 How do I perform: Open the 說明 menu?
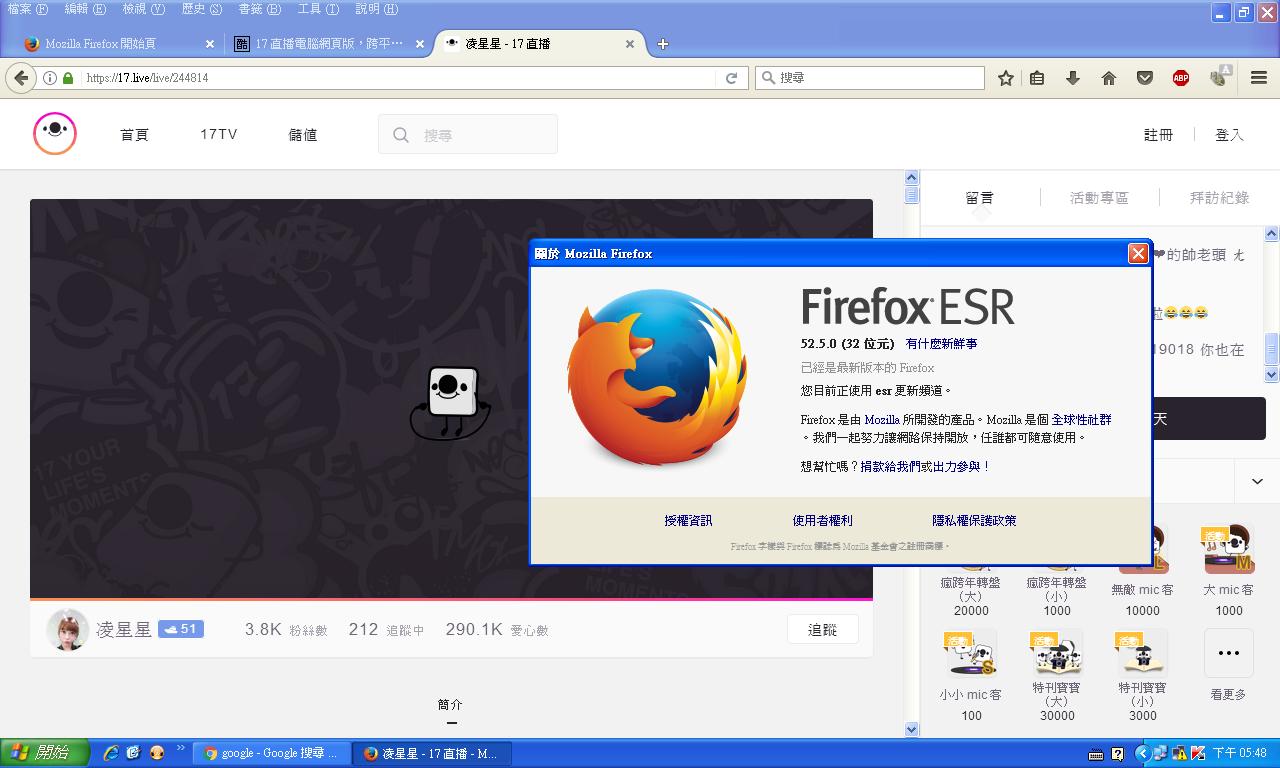tap(377, 9)
